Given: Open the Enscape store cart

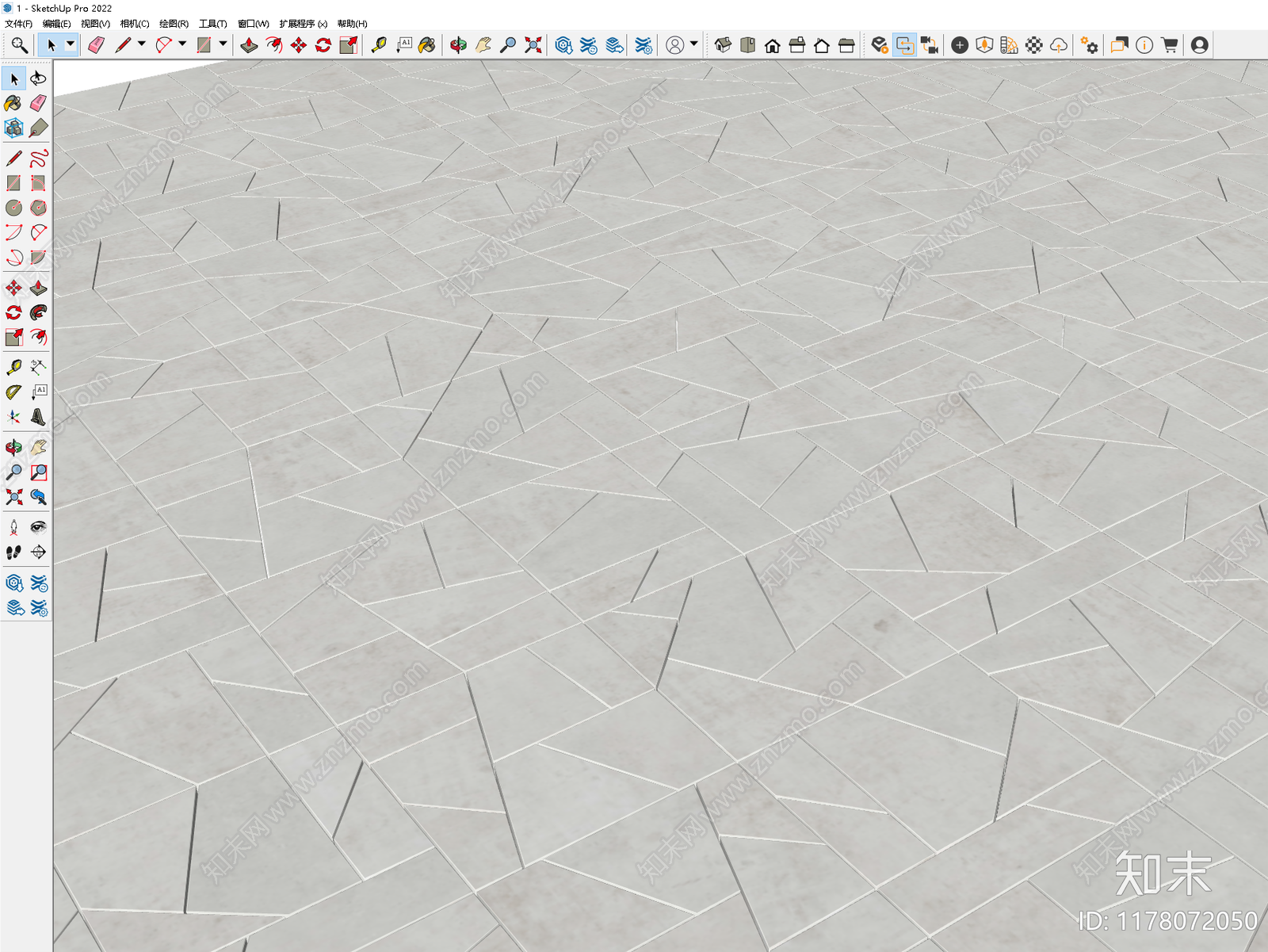Looking at the screenshot, I should point(1169,45).
